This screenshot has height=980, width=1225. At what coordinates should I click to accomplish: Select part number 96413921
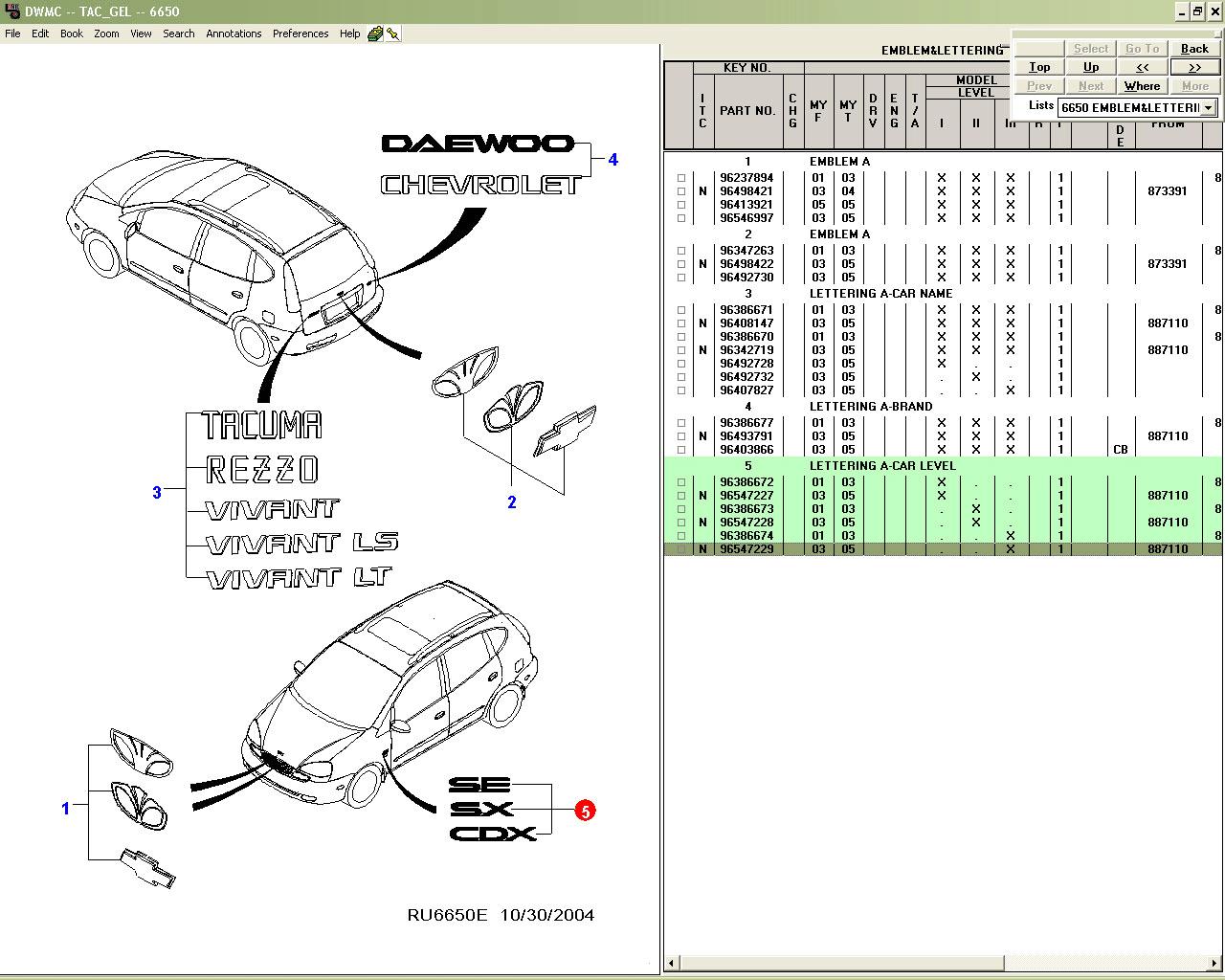click(x=746, y=205)
